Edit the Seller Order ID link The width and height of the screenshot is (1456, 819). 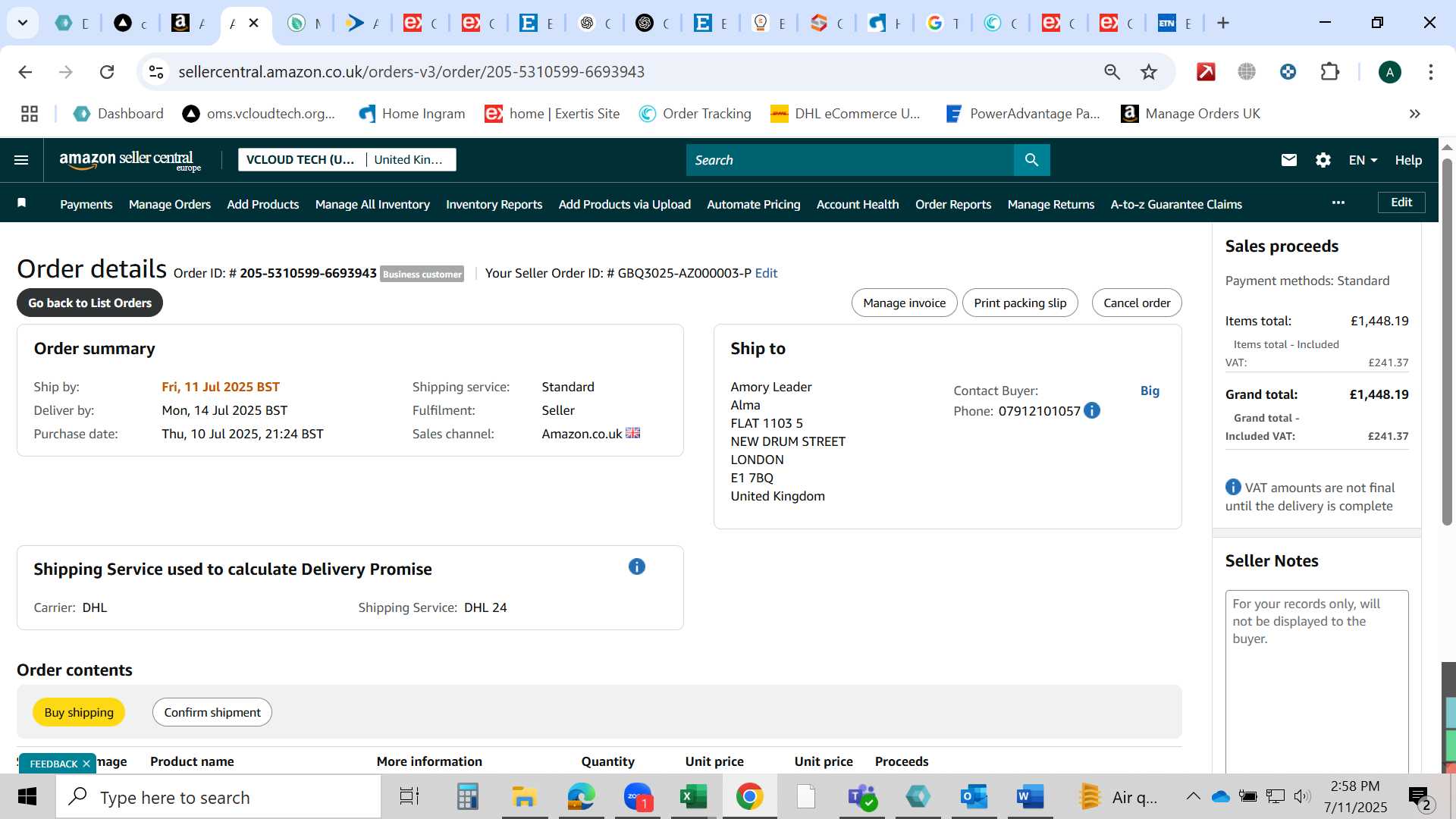tap(766, 273)
